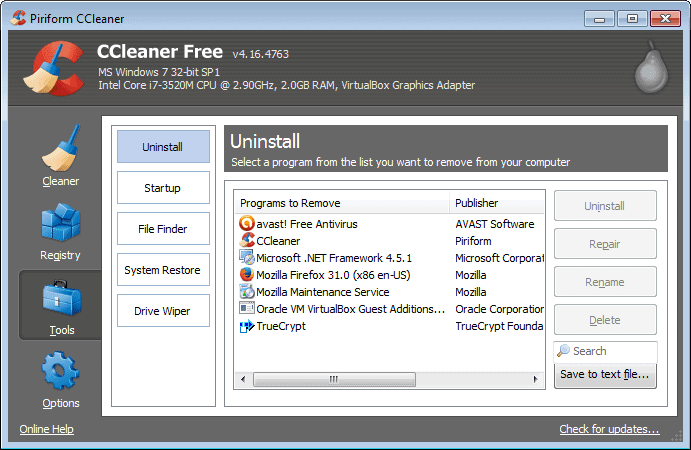This screenshot has height=450, width=691.
Task: Click the Piriform publisher cell
Action: tap(473, 241)
